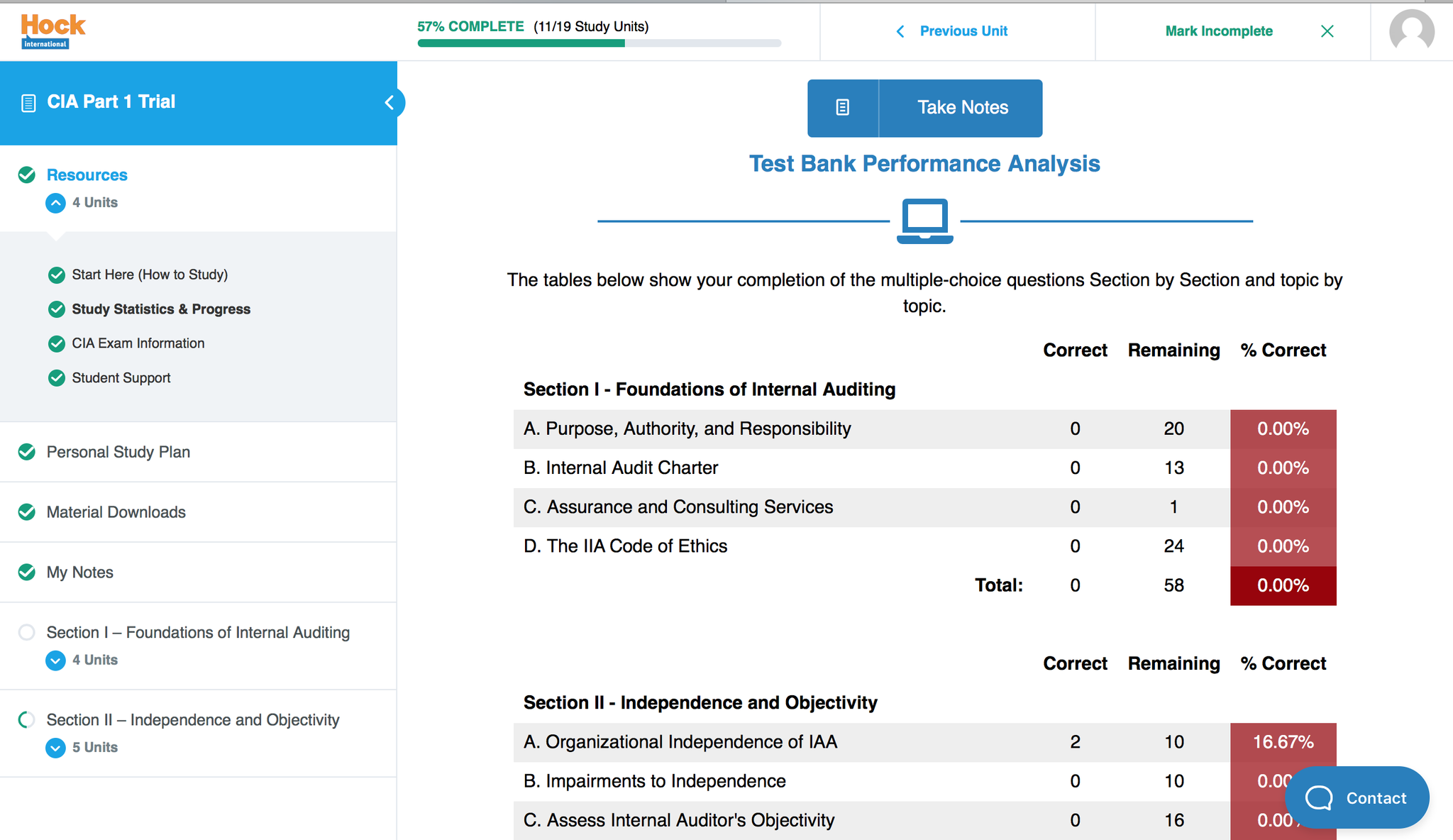1453x840 pixels.
Task: Close the unit with the X button
Action: 1327,31
